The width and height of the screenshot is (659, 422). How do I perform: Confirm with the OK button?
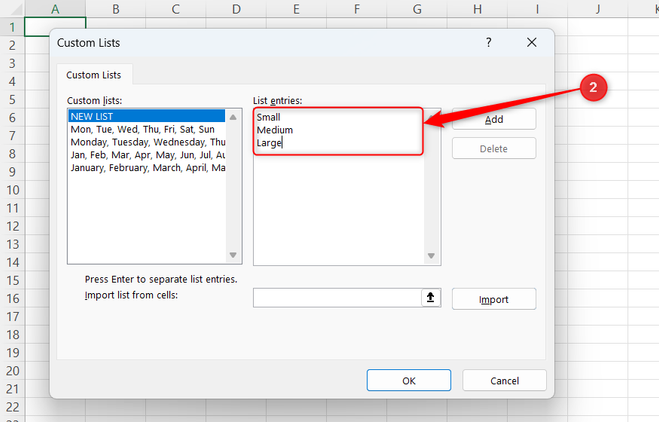(409, 380)
